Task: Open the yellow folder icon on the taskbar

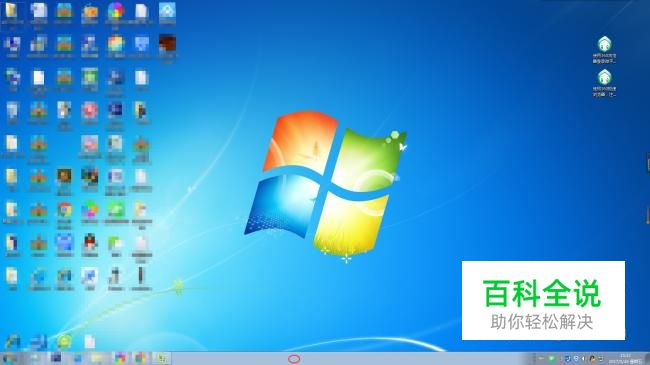Action: pyautogui.click(x=97, y=358)
